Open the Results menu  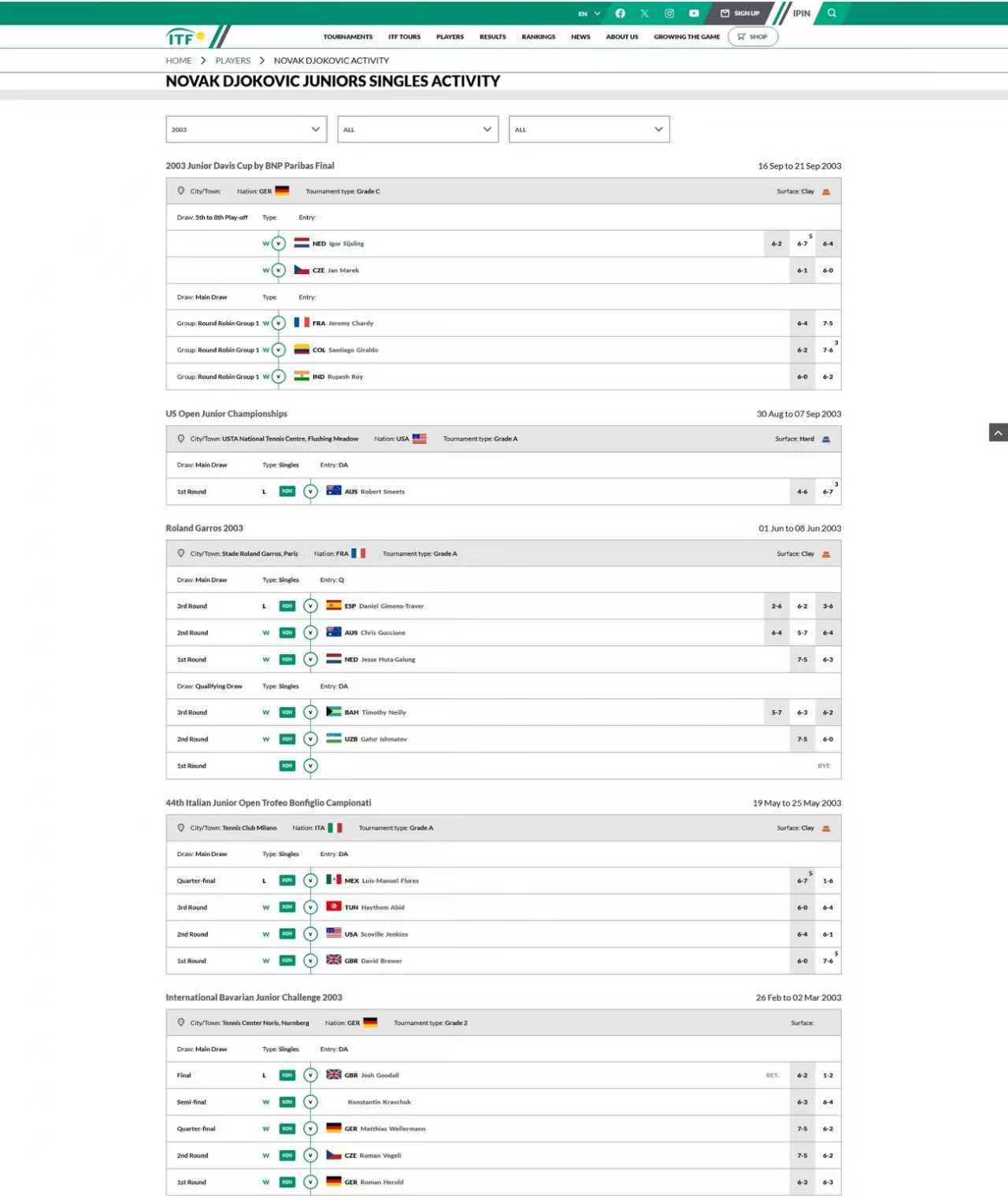[x=493, y=37]
